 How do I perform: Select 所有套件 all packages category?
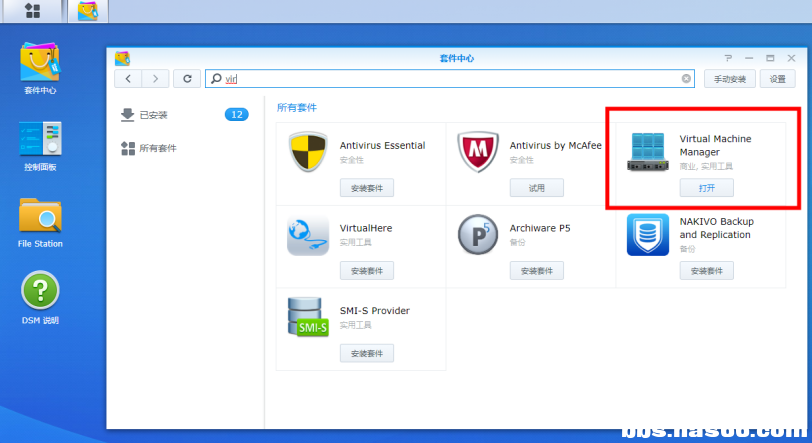[x=185, y=148]
